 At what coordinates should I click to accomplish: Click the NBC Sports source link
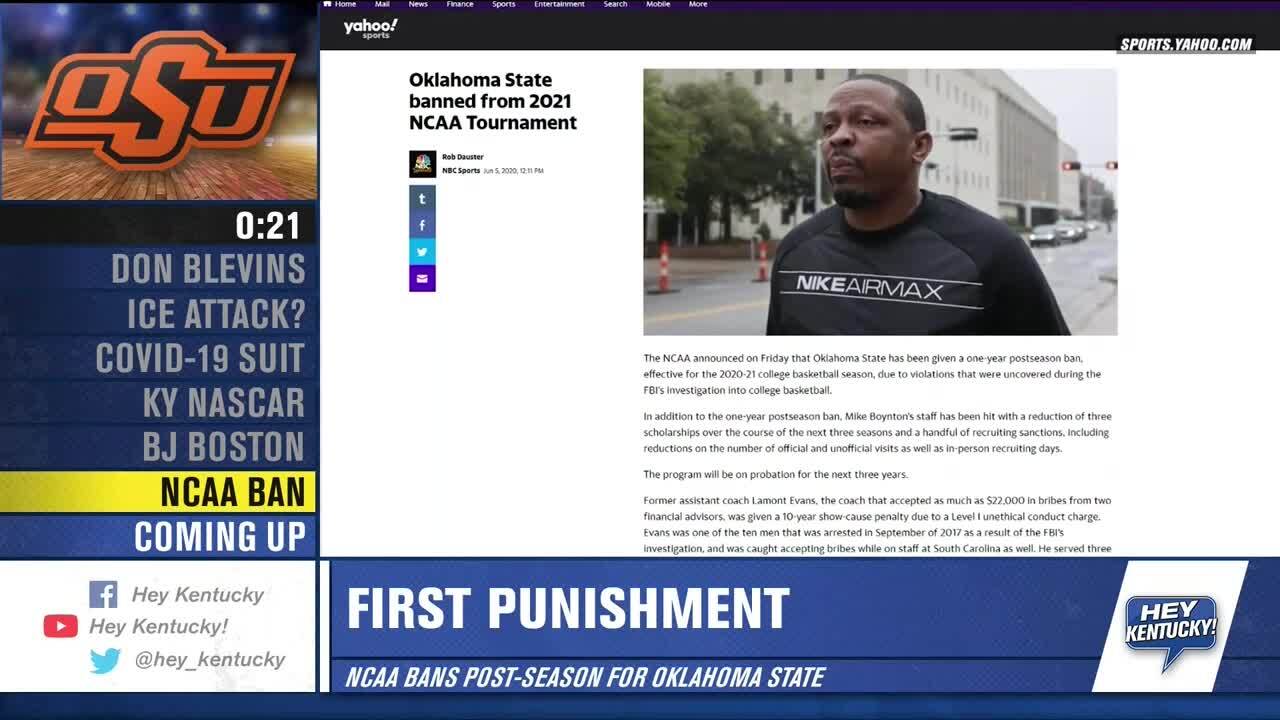pos(461,171)
